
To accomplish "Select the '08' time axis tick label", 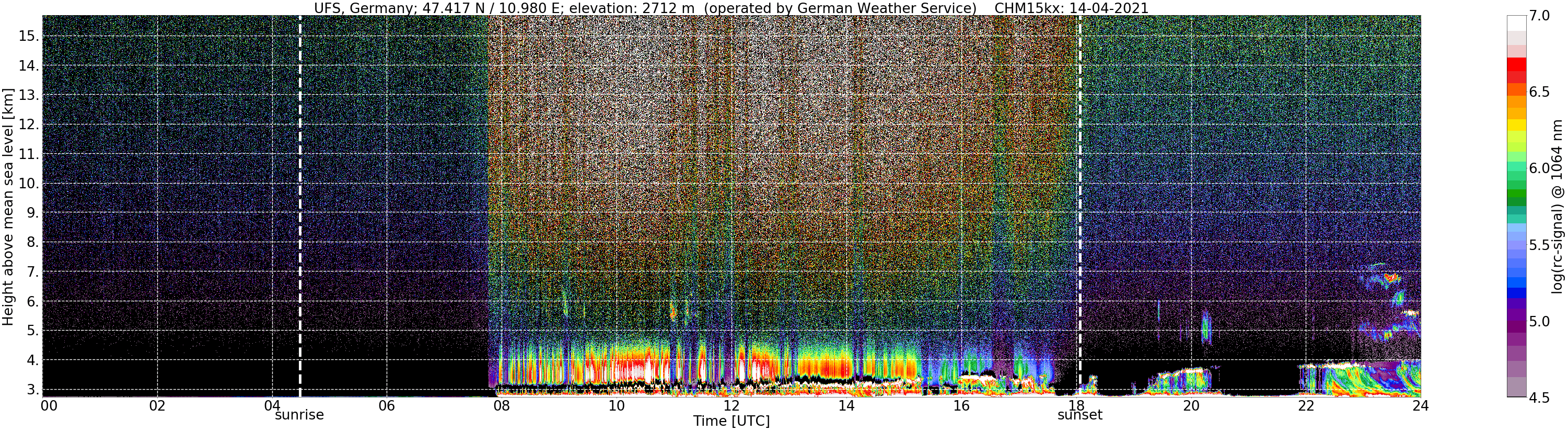I will click(x=502, y=406).
